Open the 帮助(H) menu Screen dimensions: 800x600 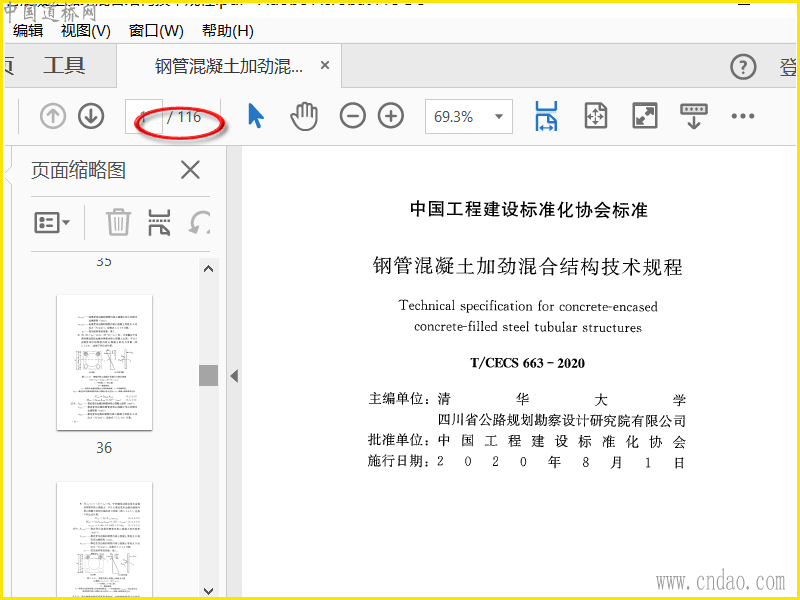(228, 31)
